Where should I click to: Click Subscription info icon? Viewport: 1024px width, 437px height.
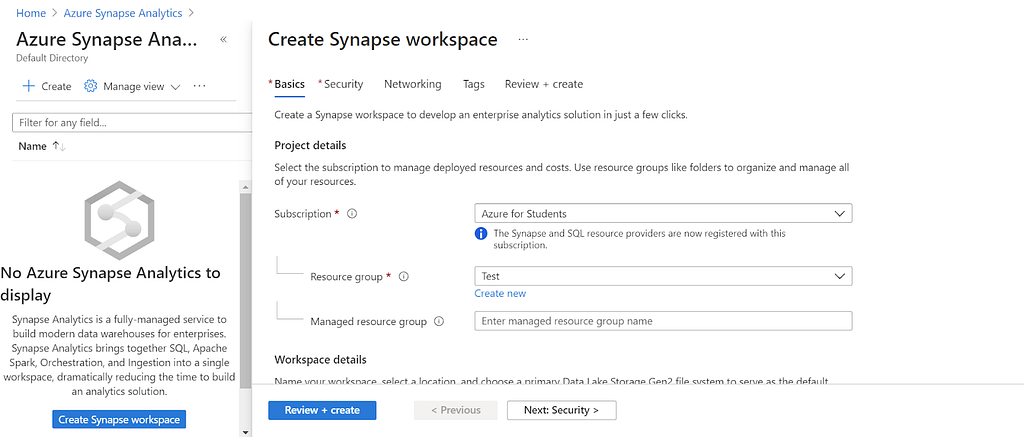352,214
